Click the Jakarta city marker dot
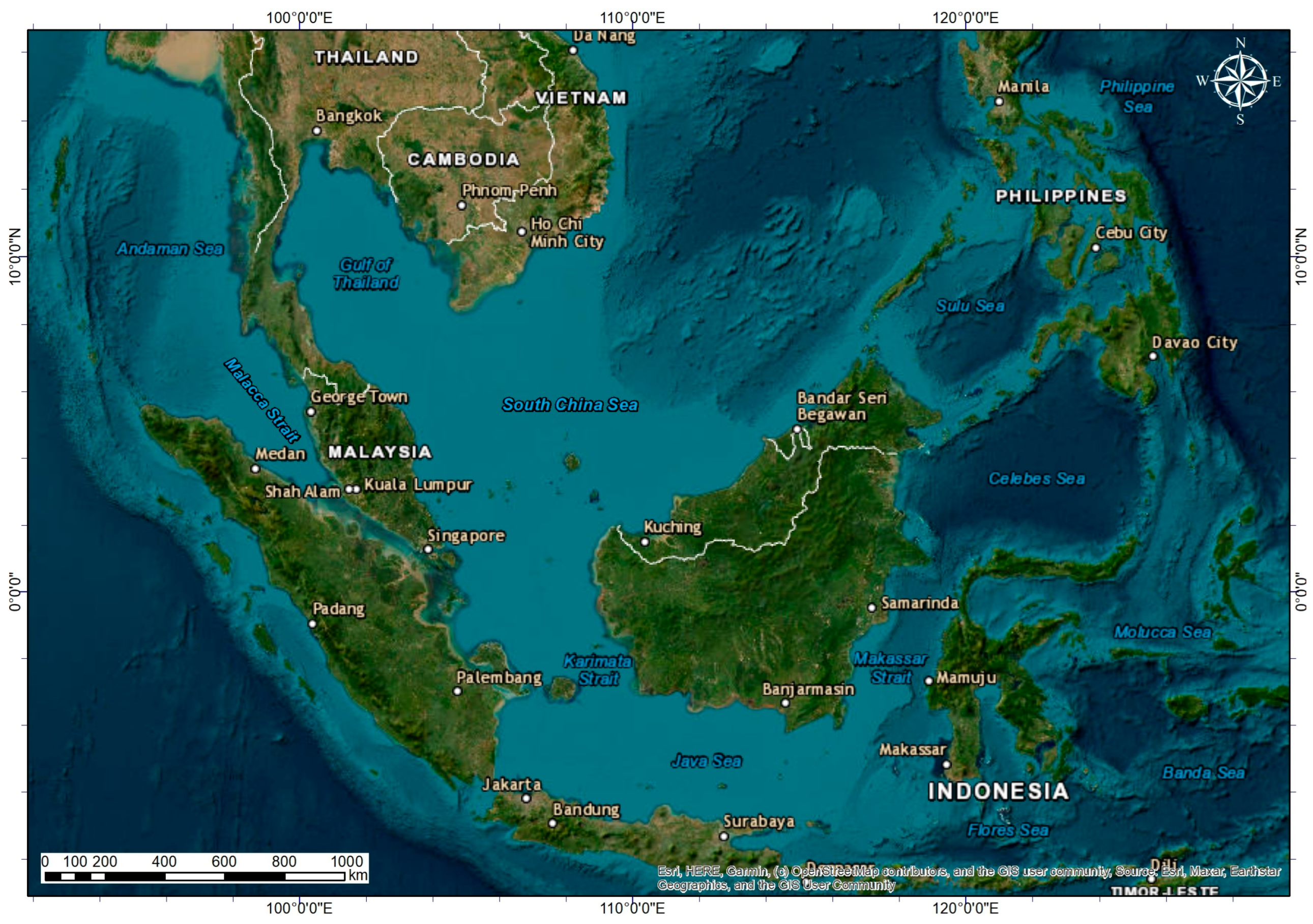 point(526,798)
